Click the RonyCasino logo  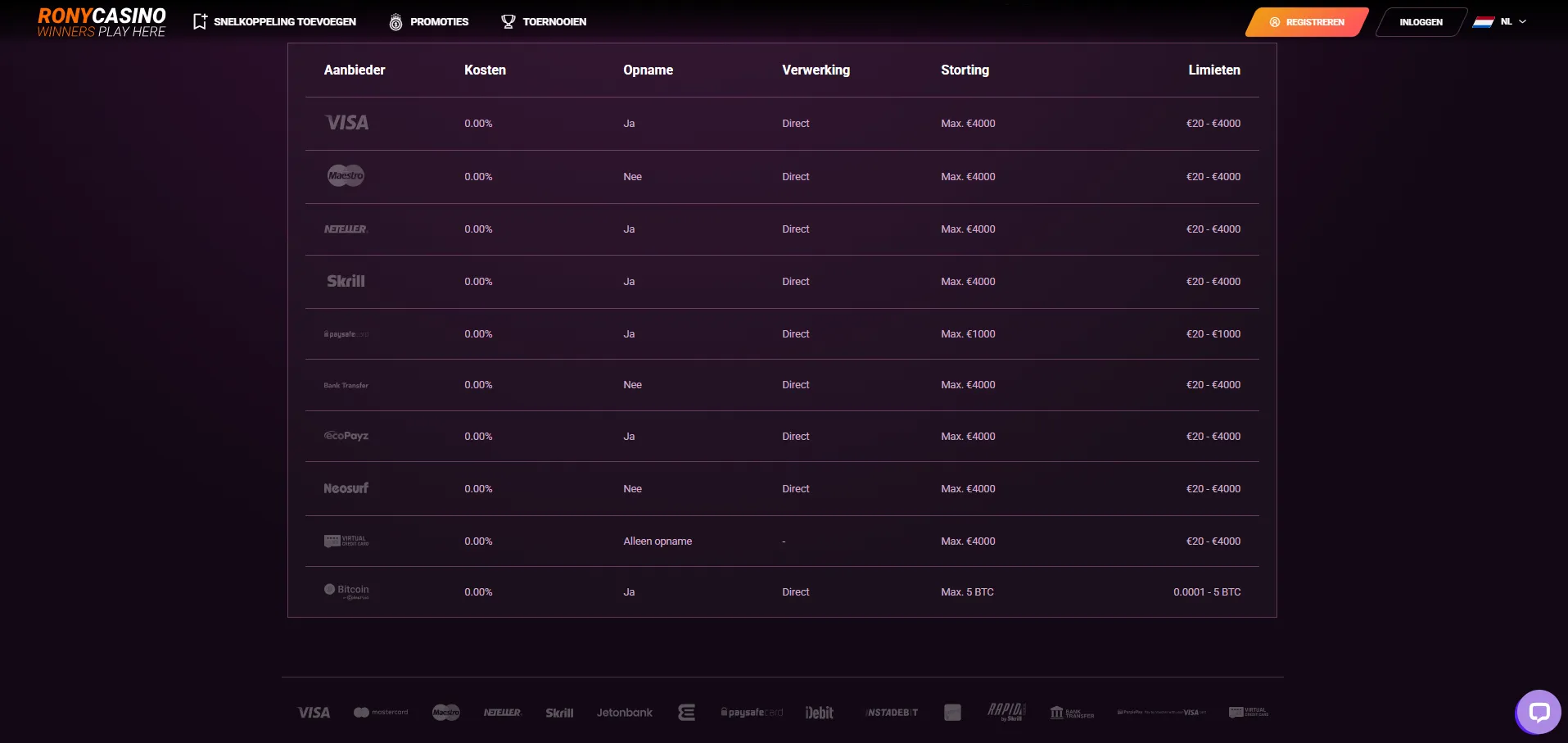[102, 22]
